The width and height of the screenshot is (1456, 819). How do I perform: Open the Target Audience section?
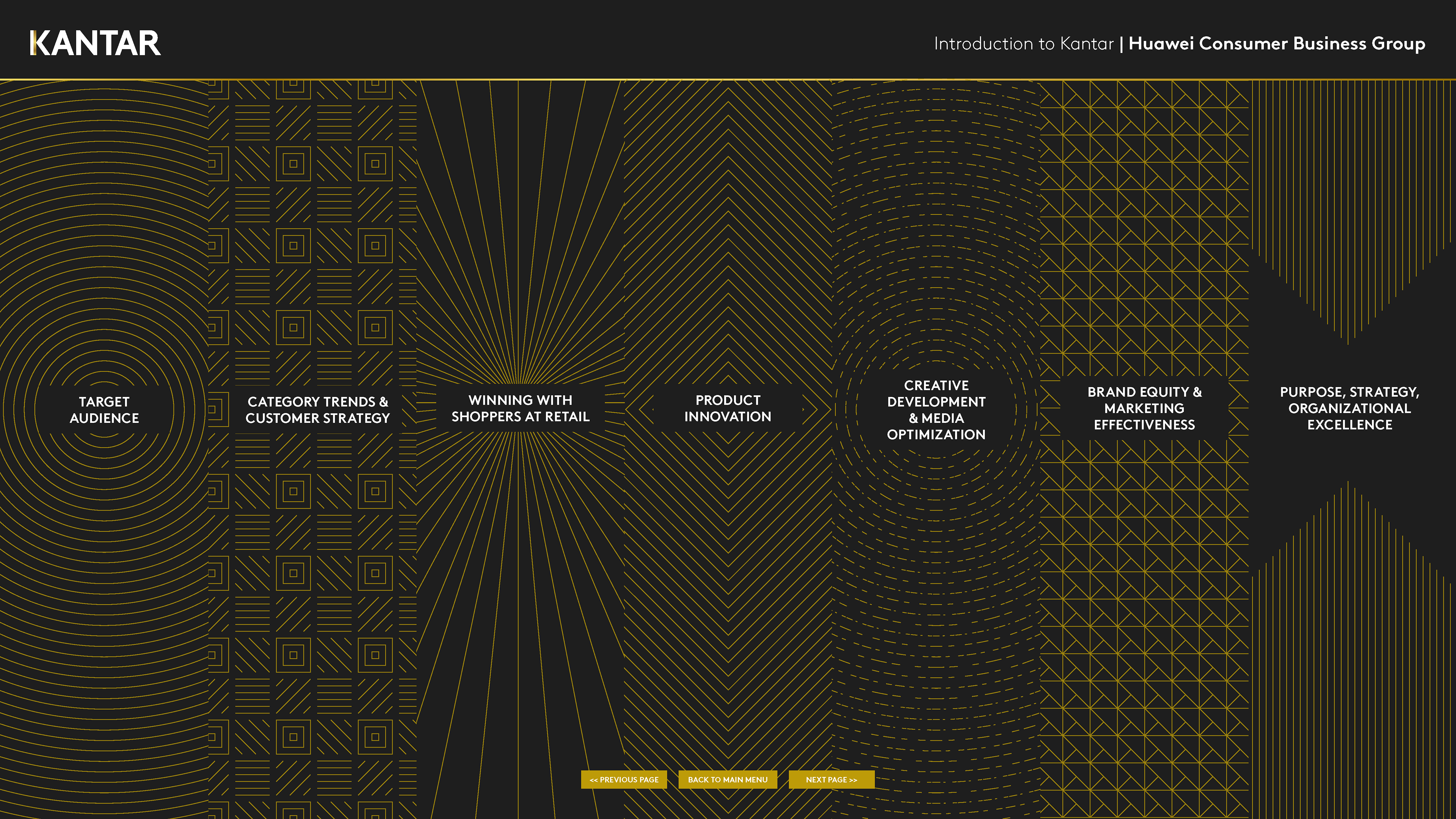click(x=104, y=410)
